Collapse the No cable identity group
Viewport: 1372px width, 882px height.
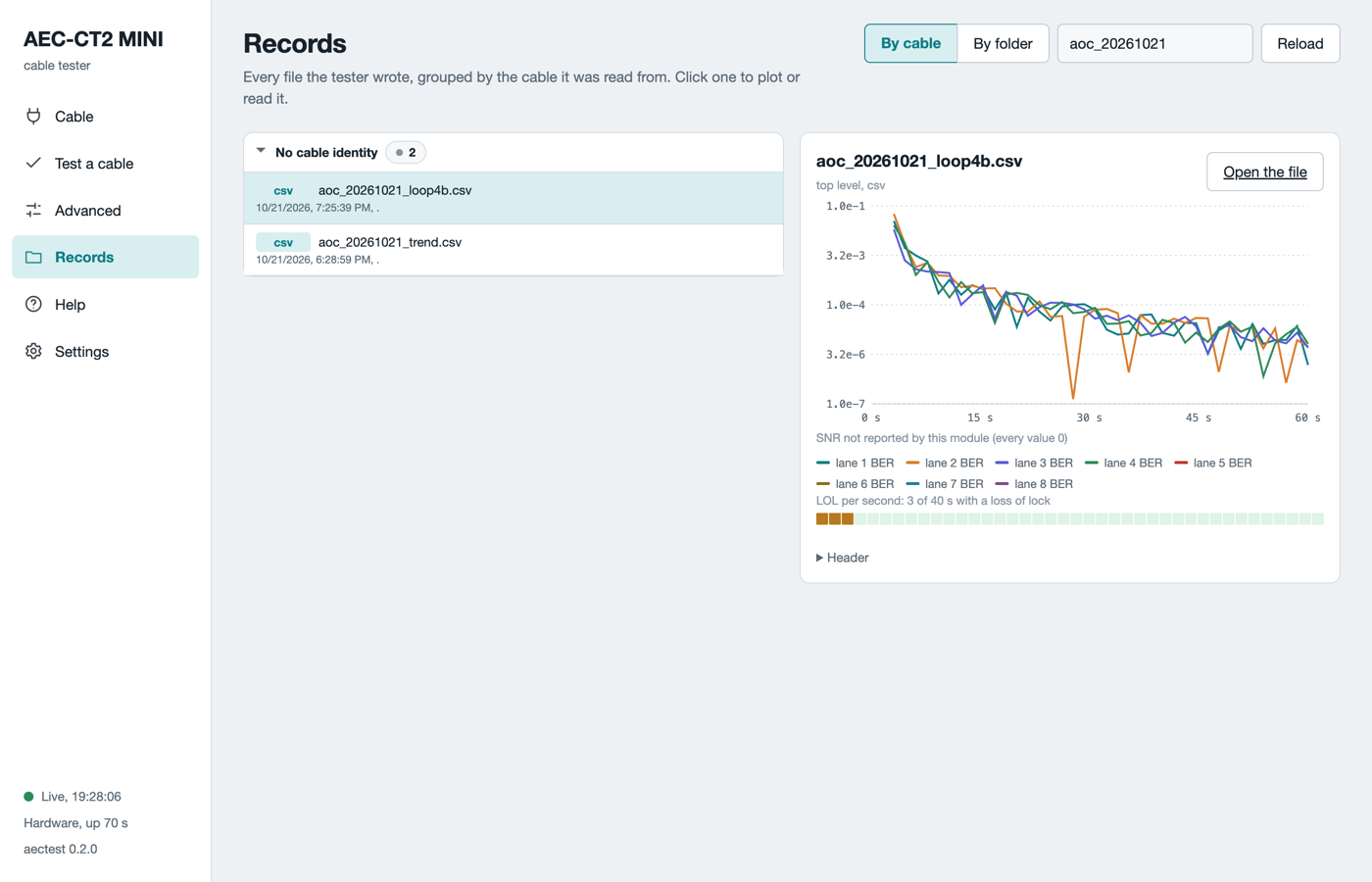(x=261, y=152)
